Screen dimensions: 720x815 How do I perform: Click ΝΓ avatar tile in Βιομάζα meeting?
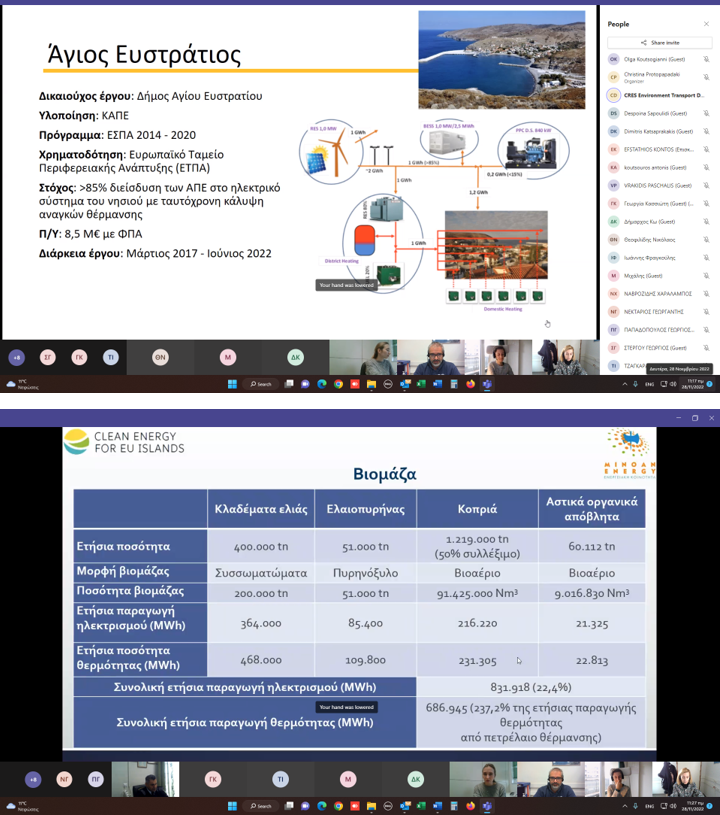(x=64, y=779)
